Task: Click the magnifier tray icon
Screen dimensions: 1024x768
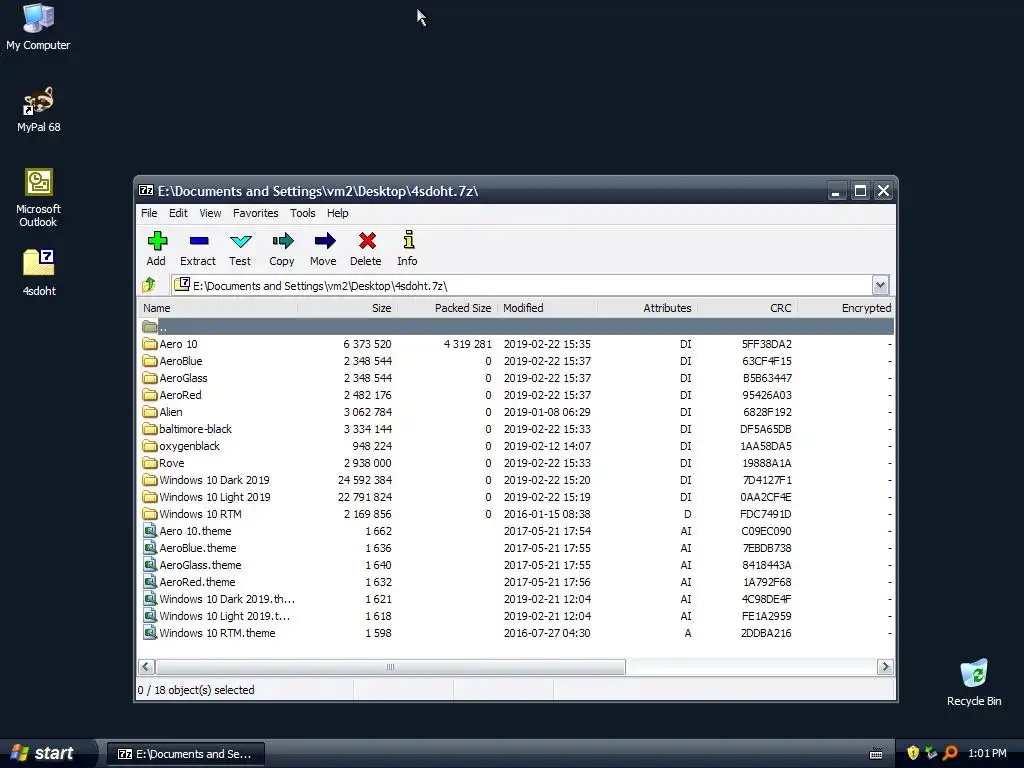Action: click(x=950, y=753)
